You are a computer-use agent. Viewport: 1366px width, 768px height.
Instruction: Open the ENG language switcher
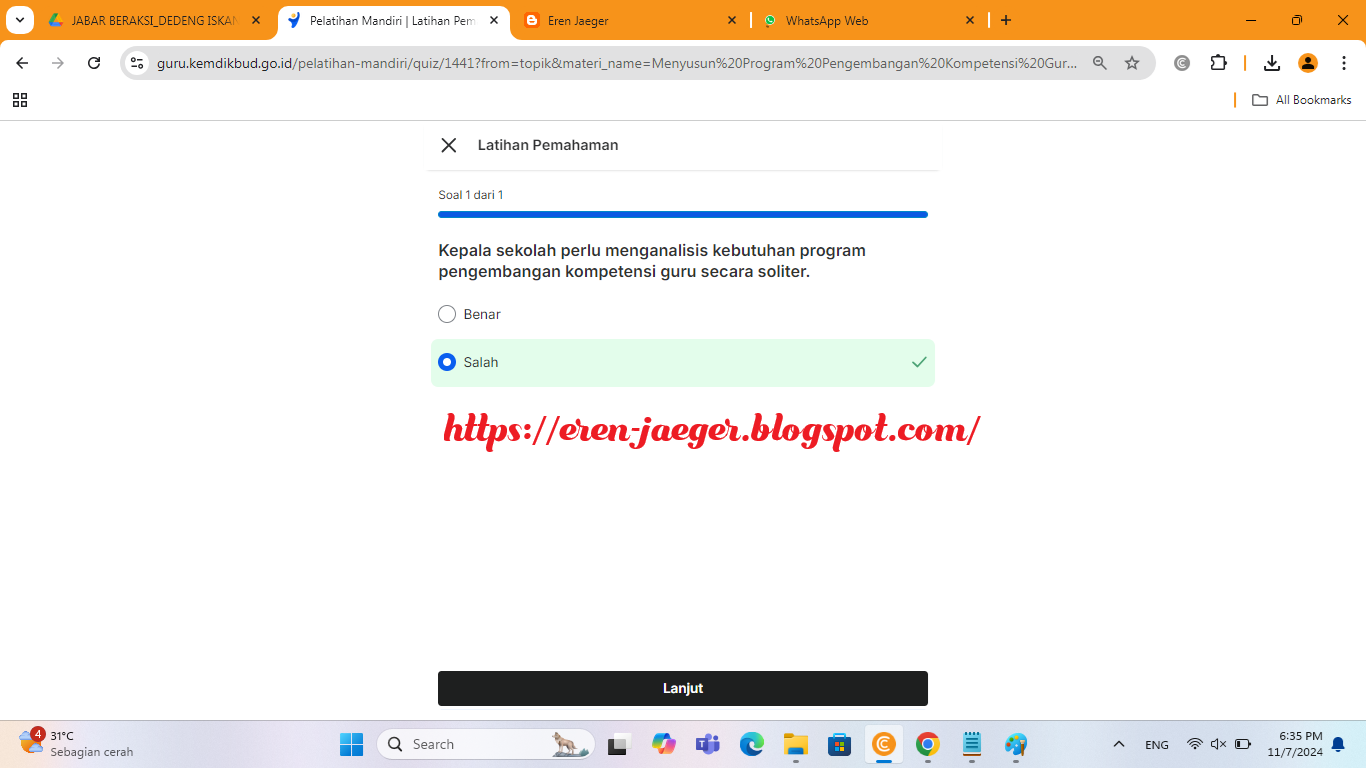point(1157,744)
